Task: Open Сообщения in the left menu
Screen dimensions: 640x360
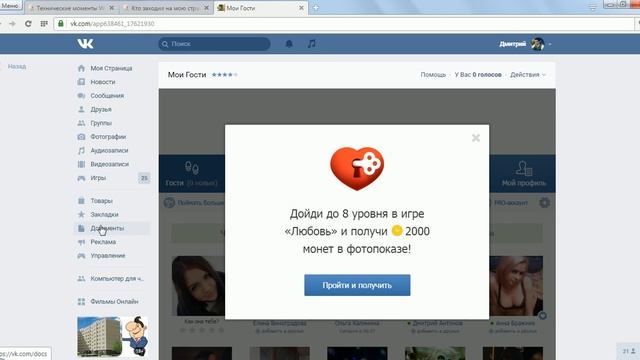Action: pos(107,96)
